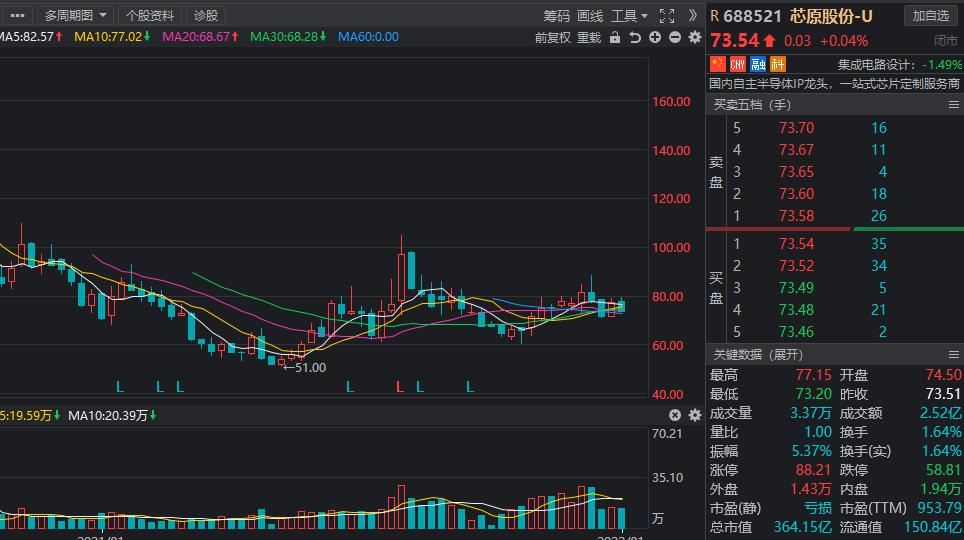Switch to 诊股 tab
Screen dimensions: 964x540
tap(206, 15)
